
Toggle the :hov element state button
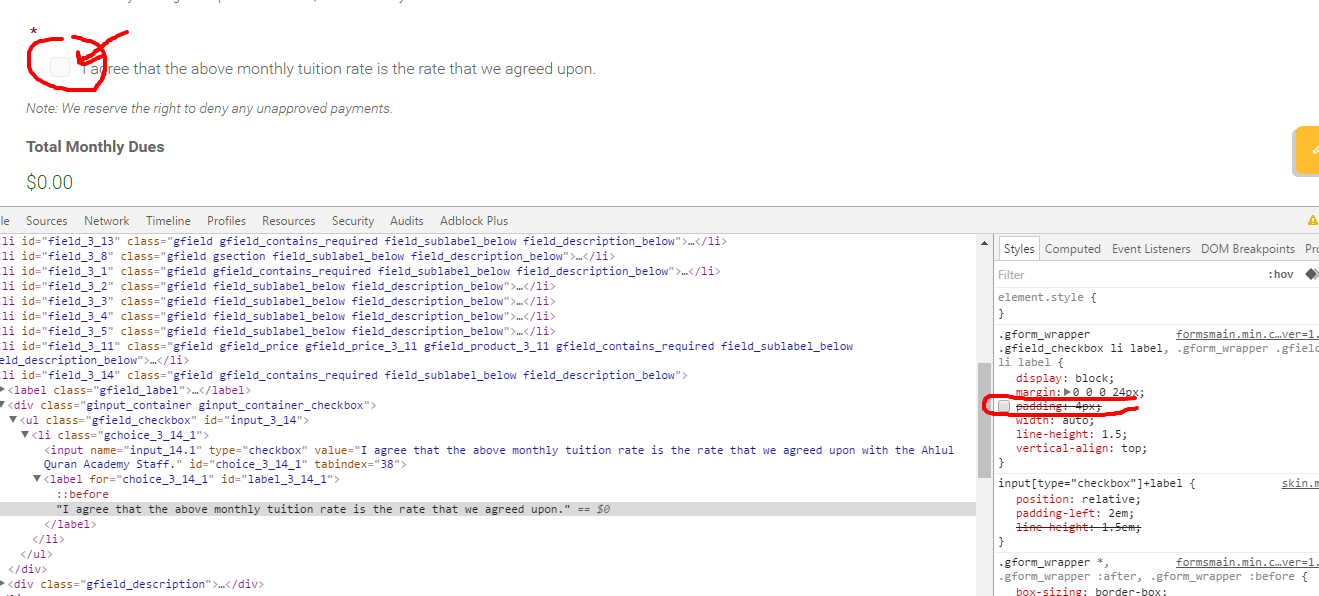pyautogui.click(x=1281, y=274)
